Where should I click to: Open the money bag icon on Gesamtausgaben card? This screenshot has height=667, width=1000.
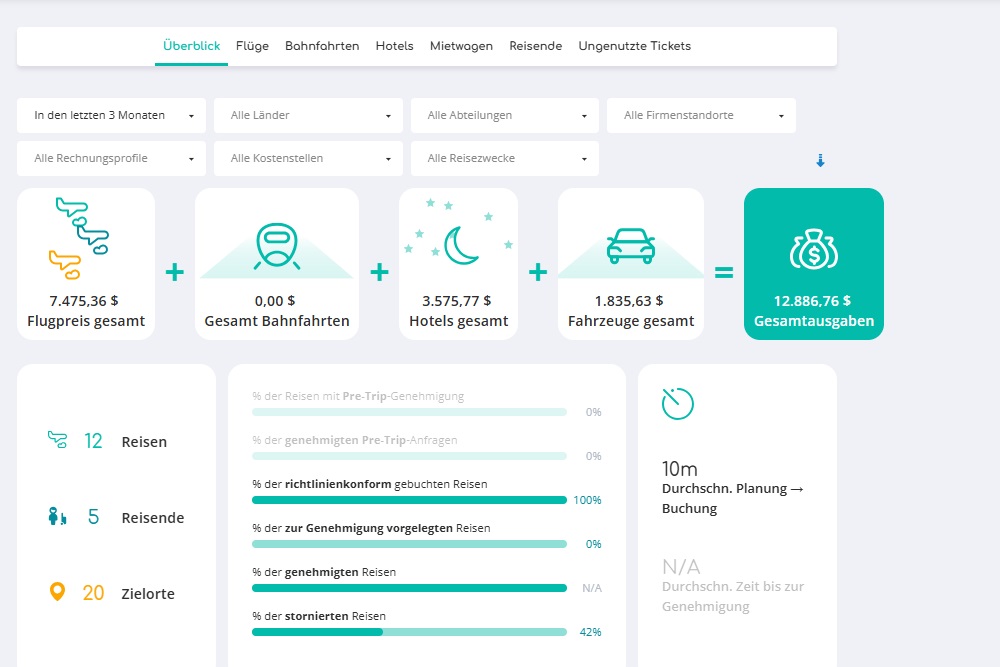[x=813, y=247]
